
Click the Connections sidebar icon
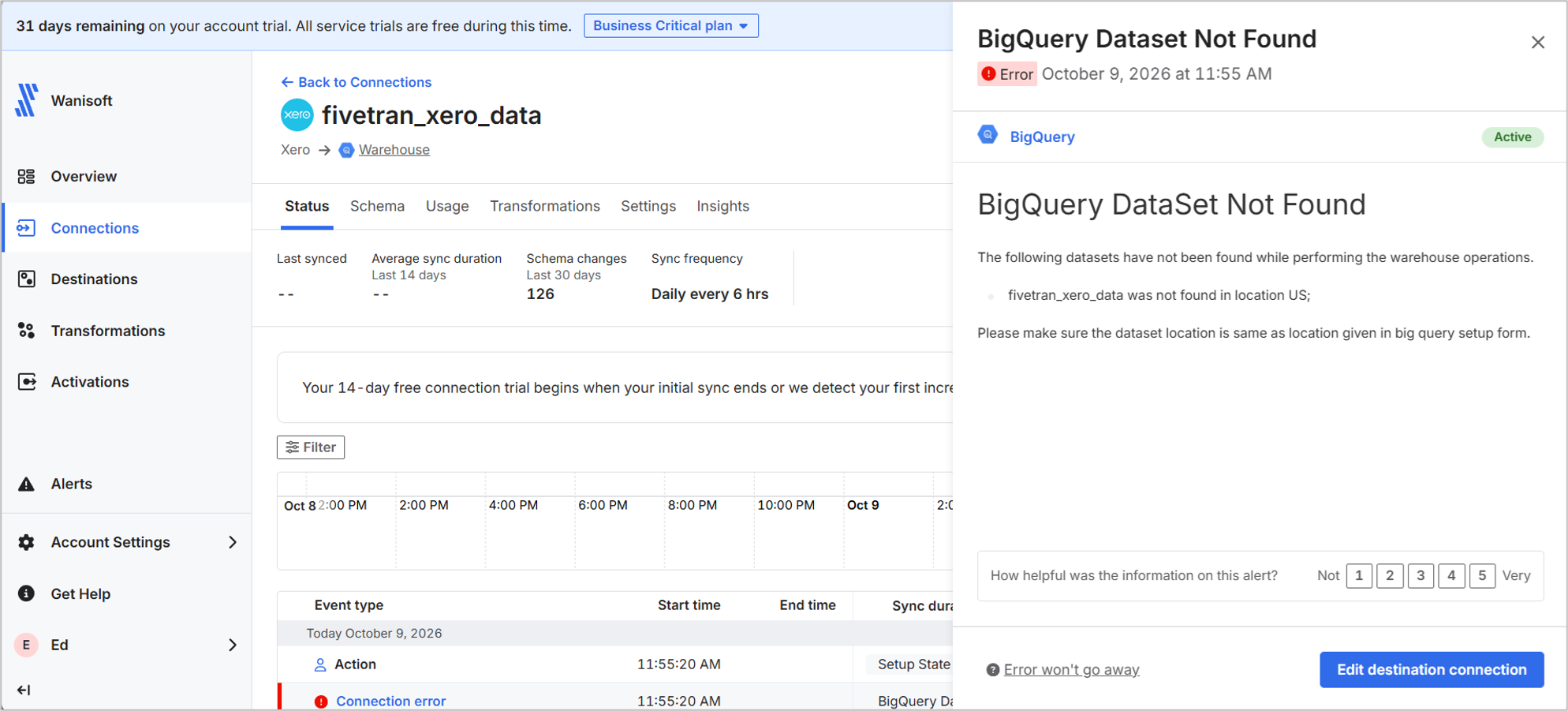tap(26, 228)
